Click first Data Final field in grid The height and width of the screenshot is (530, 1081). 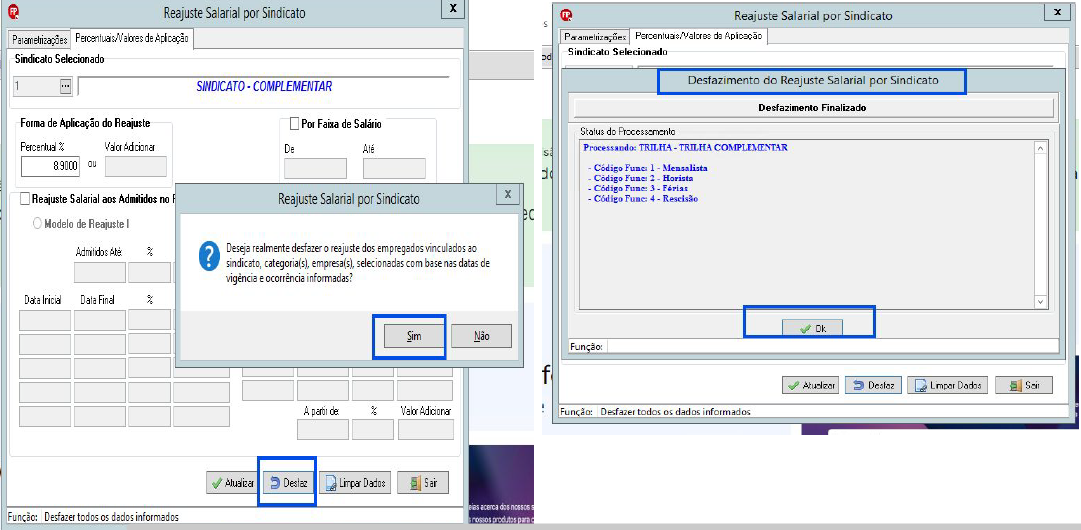point(100,320)
